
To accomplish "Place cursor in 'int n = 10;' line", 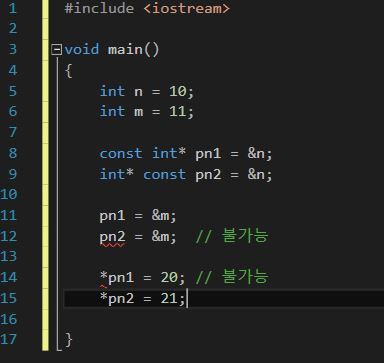I will click(147, 91).
